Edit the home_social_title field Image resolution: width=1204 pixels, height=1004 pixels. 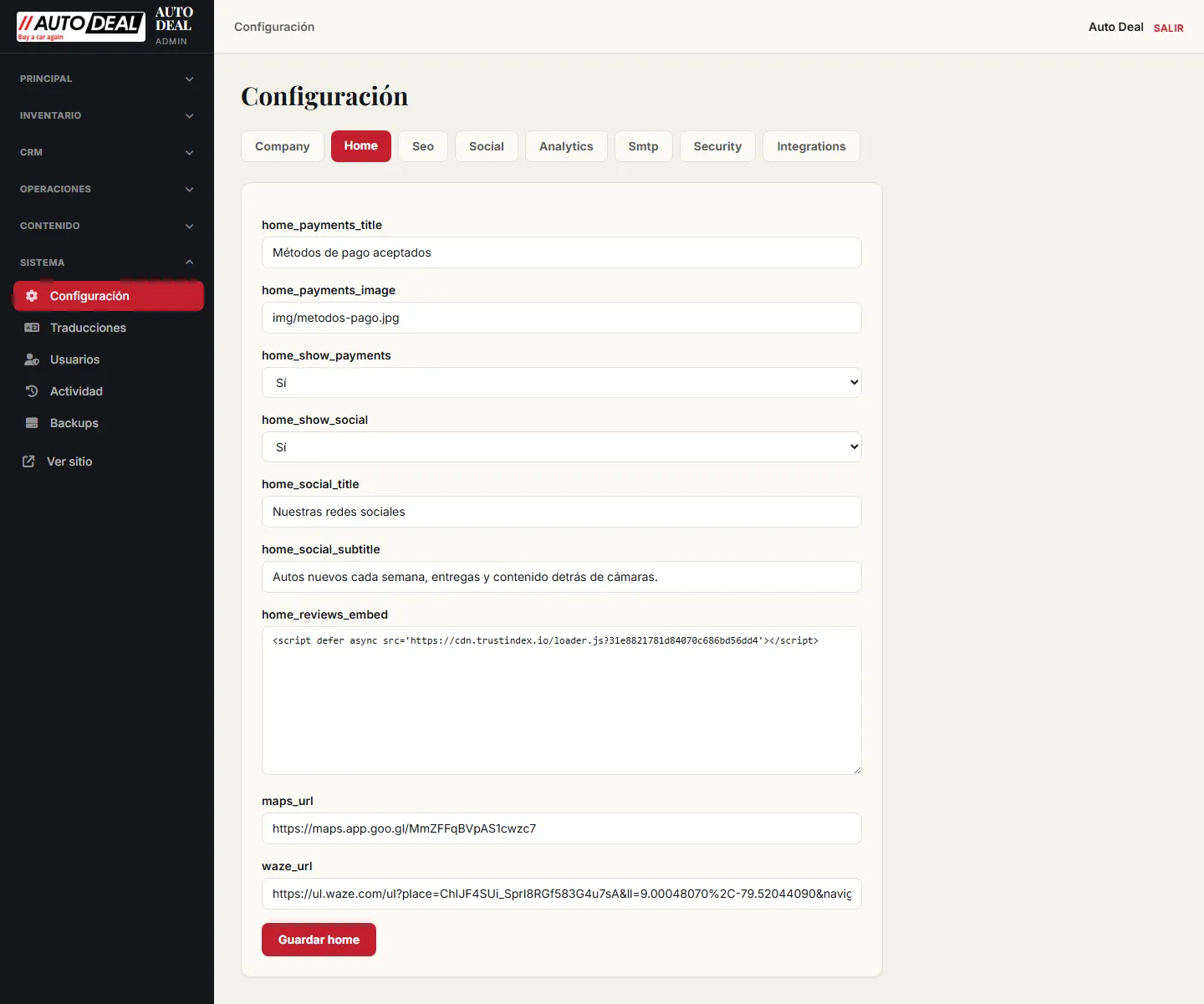pyautogui.click(x=562, y=512)
